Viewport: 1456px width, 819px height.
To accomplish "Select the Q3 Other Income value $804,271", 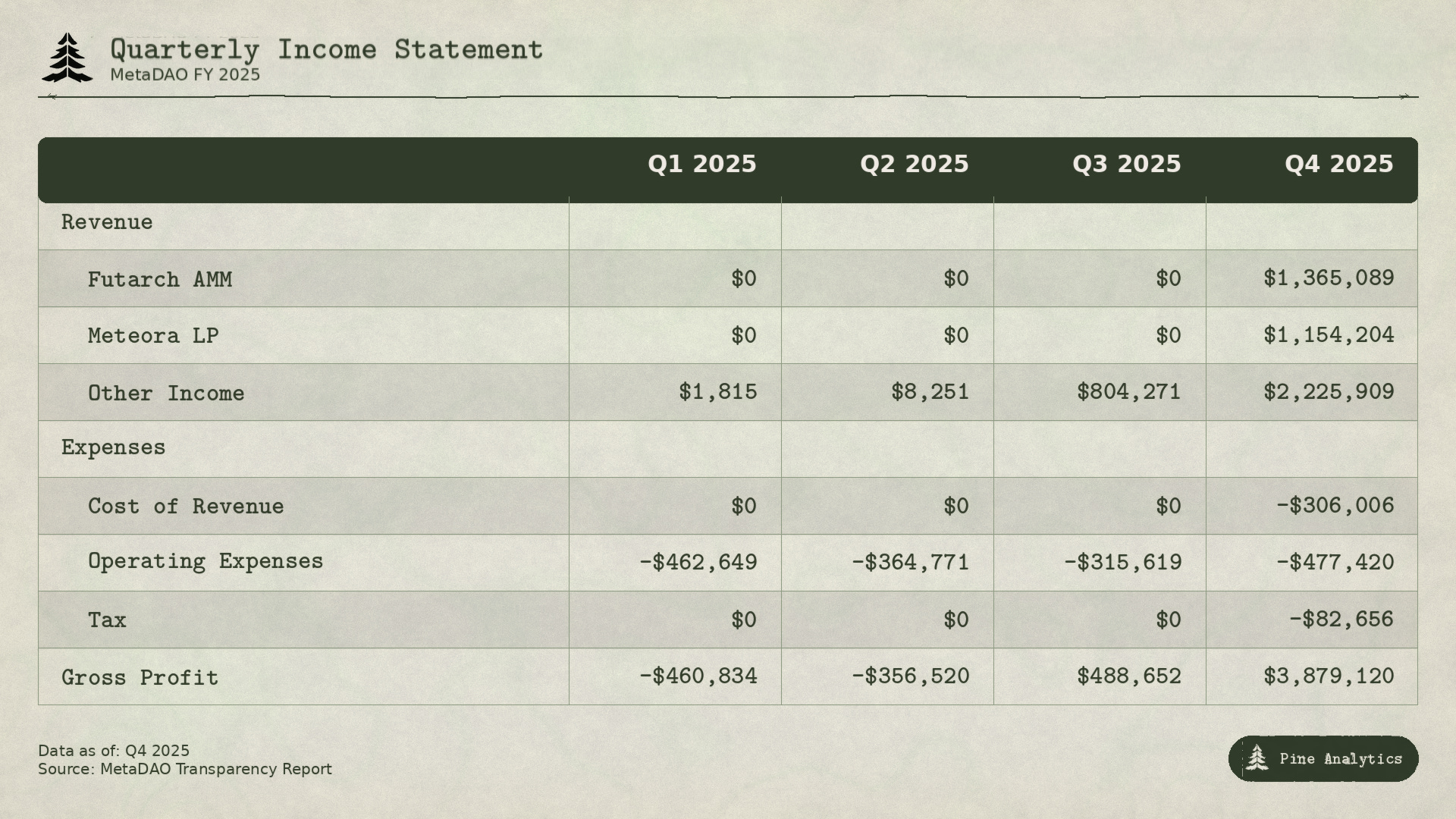I will (x=1128, y=392).
